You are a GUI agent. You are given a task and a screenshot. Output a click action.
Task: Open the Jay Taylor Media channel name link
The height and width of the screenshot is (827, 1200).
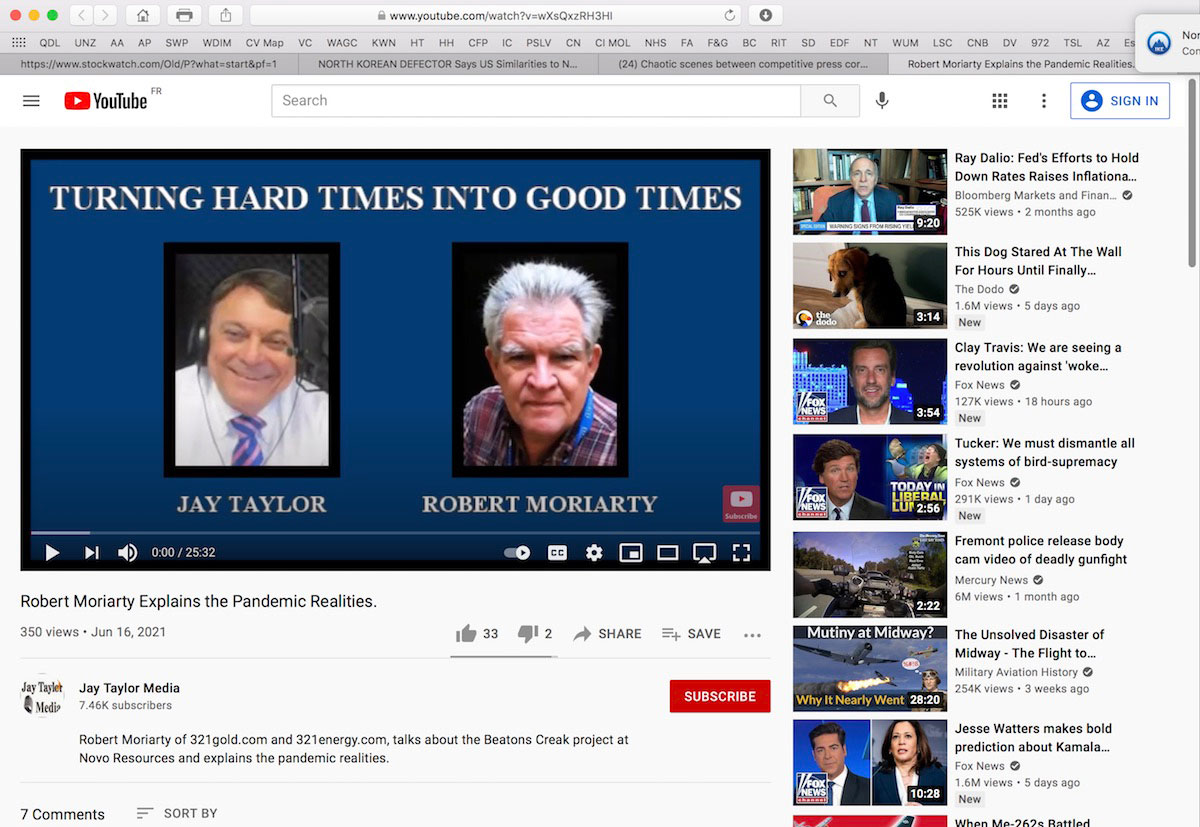click(x=130, y=688)
